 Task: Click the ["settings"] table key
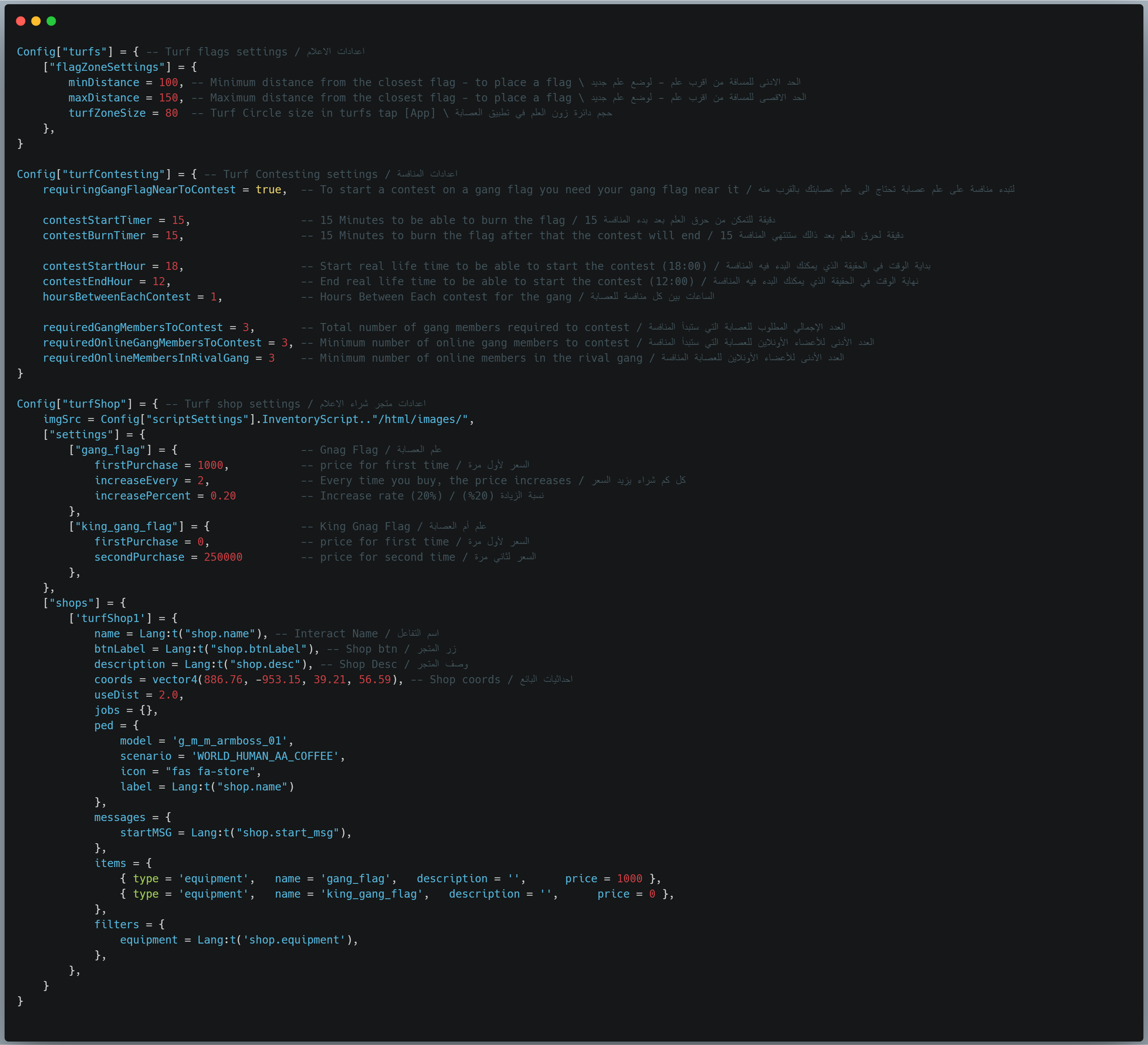(82, 435)
